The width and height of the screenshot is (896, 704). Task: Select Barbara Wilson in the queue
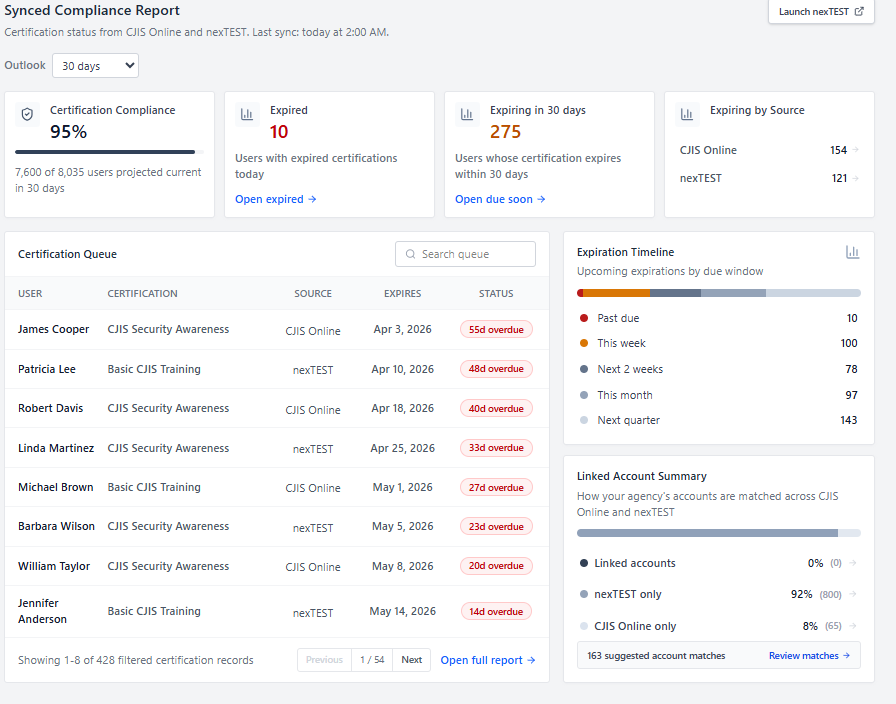pyautogui.click(x=56, y=526)
